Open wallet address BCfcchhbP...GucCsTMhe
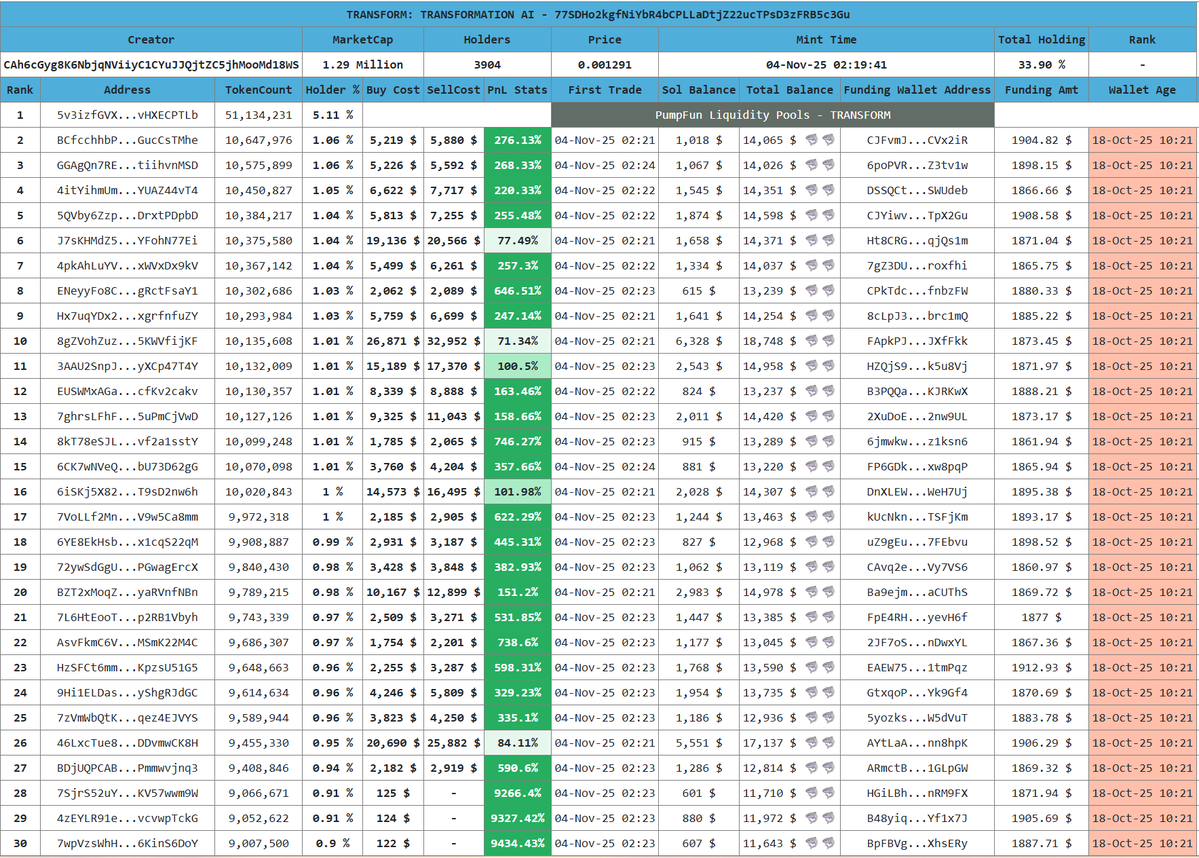This screenshot has height=858, width=1199. pyautogui.click(x=127, y=140)
